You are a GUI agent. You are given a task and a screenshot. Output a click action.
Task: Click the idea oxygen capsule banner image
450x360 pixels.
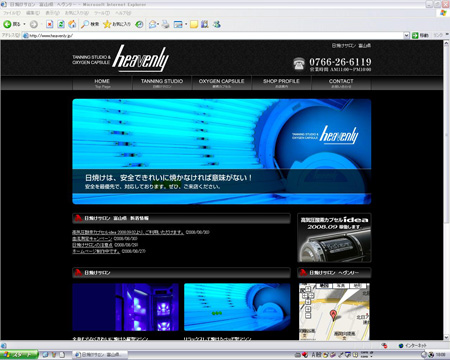[x=334, y=238]
